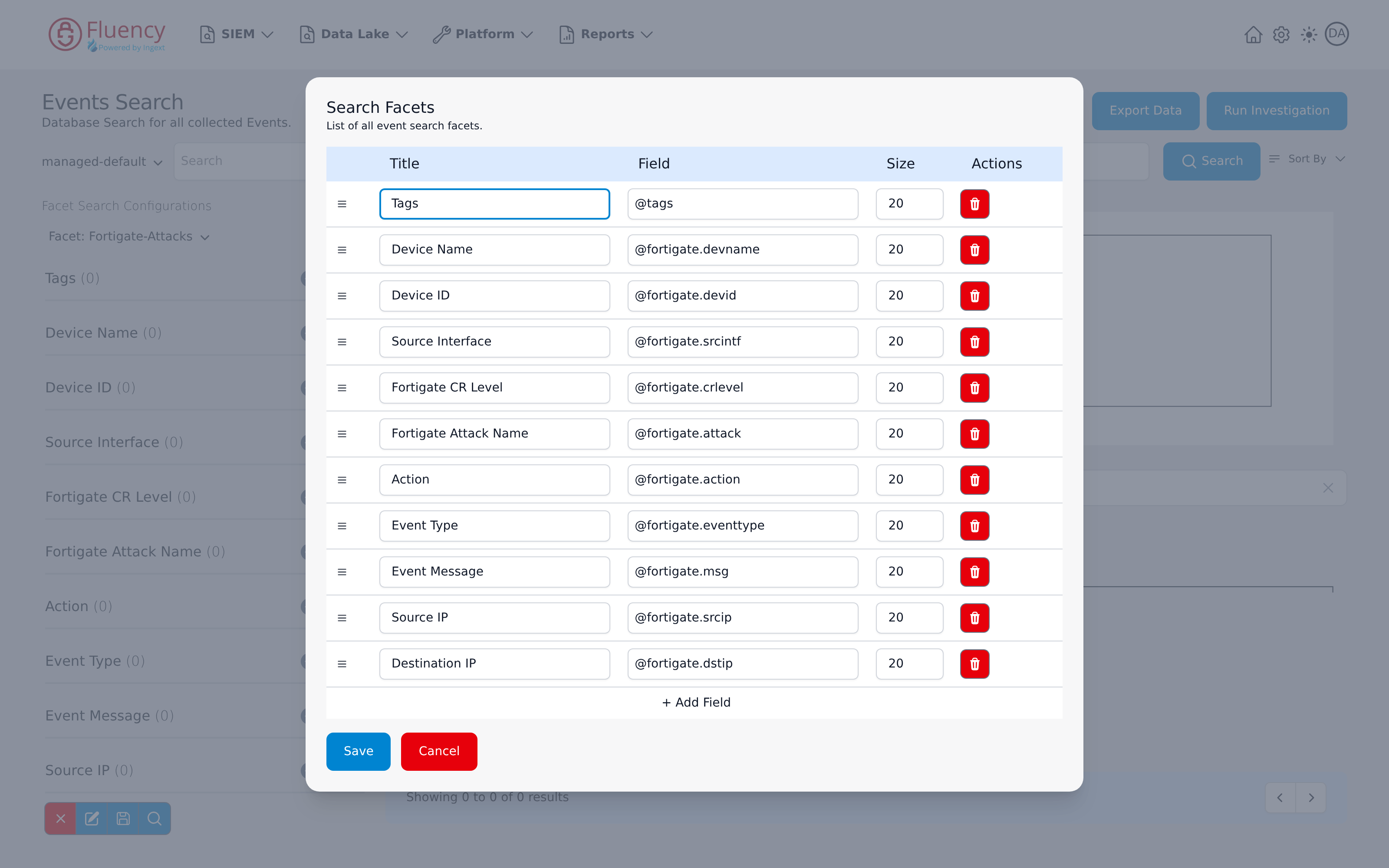1389x868 pixels.
Task: Open the DA user avatar menu
Action: click(1337, 34)
